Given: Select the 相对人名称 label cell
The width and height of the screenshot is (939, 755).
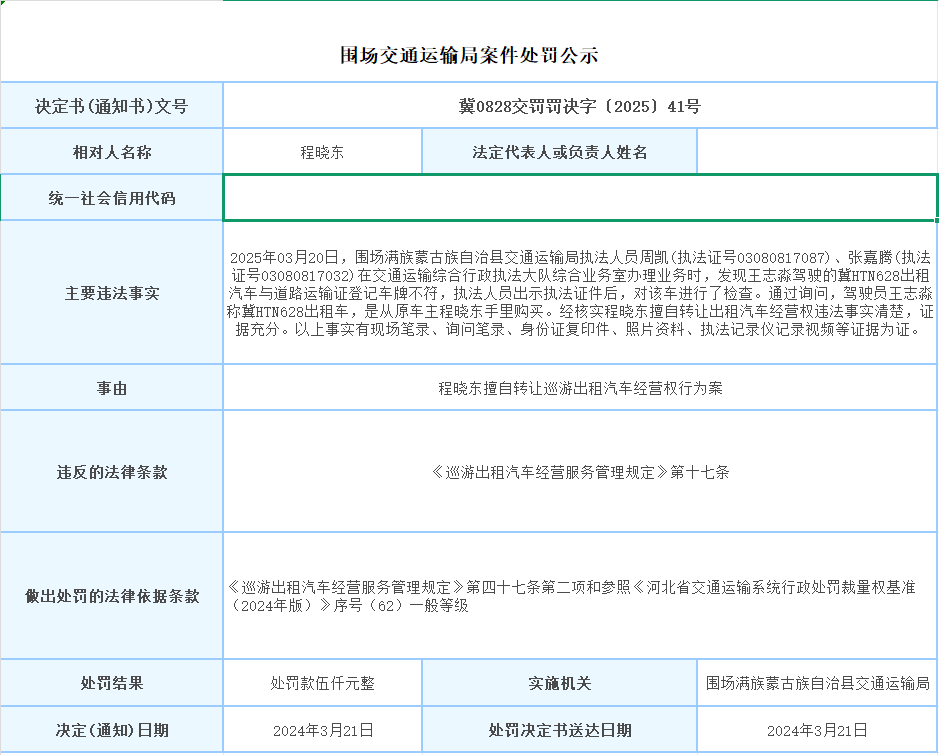Looking at the screenshot, I should 111,152.
